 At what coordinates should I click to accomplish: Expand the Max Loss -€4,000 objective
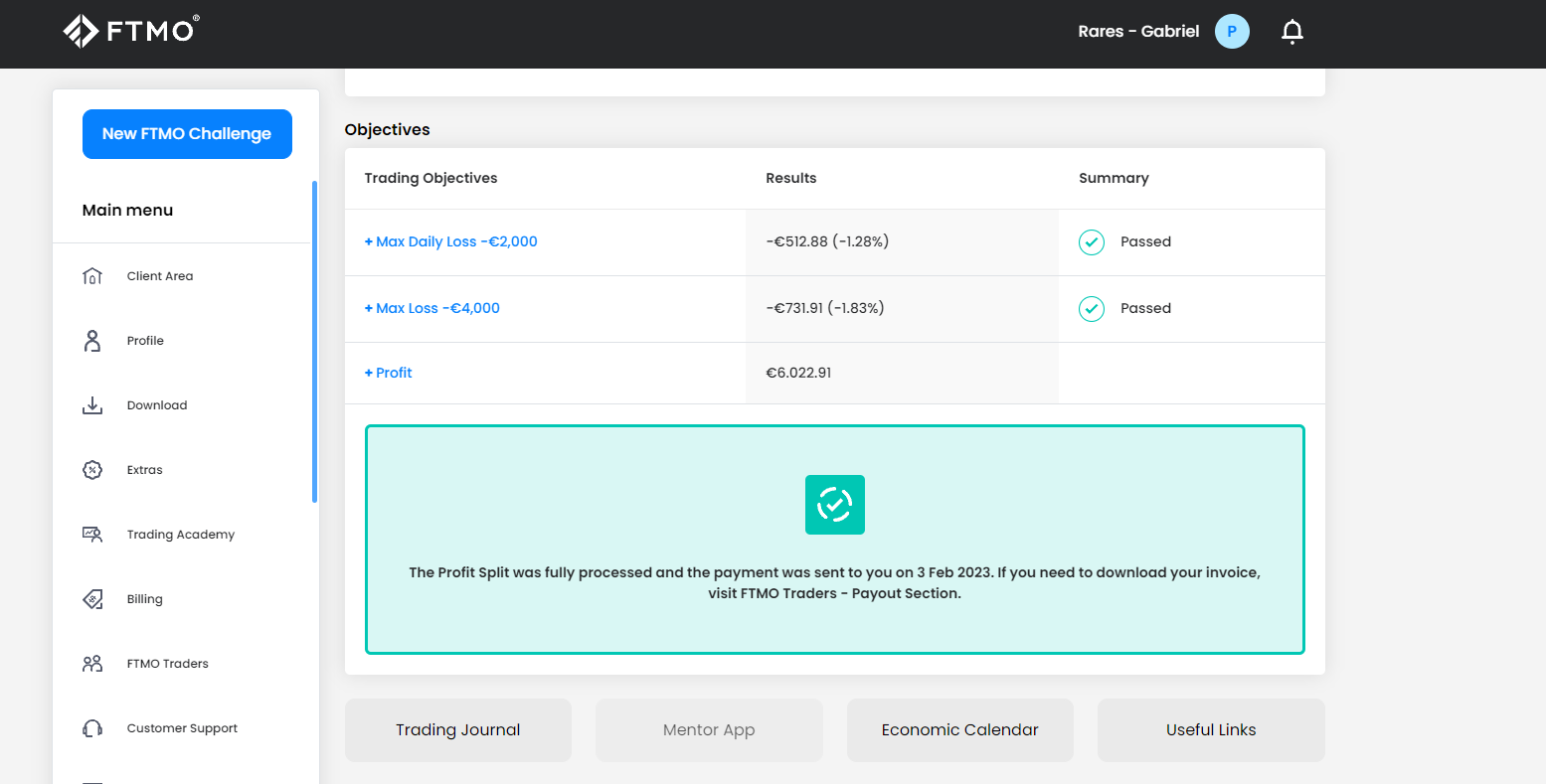[431, 308]
